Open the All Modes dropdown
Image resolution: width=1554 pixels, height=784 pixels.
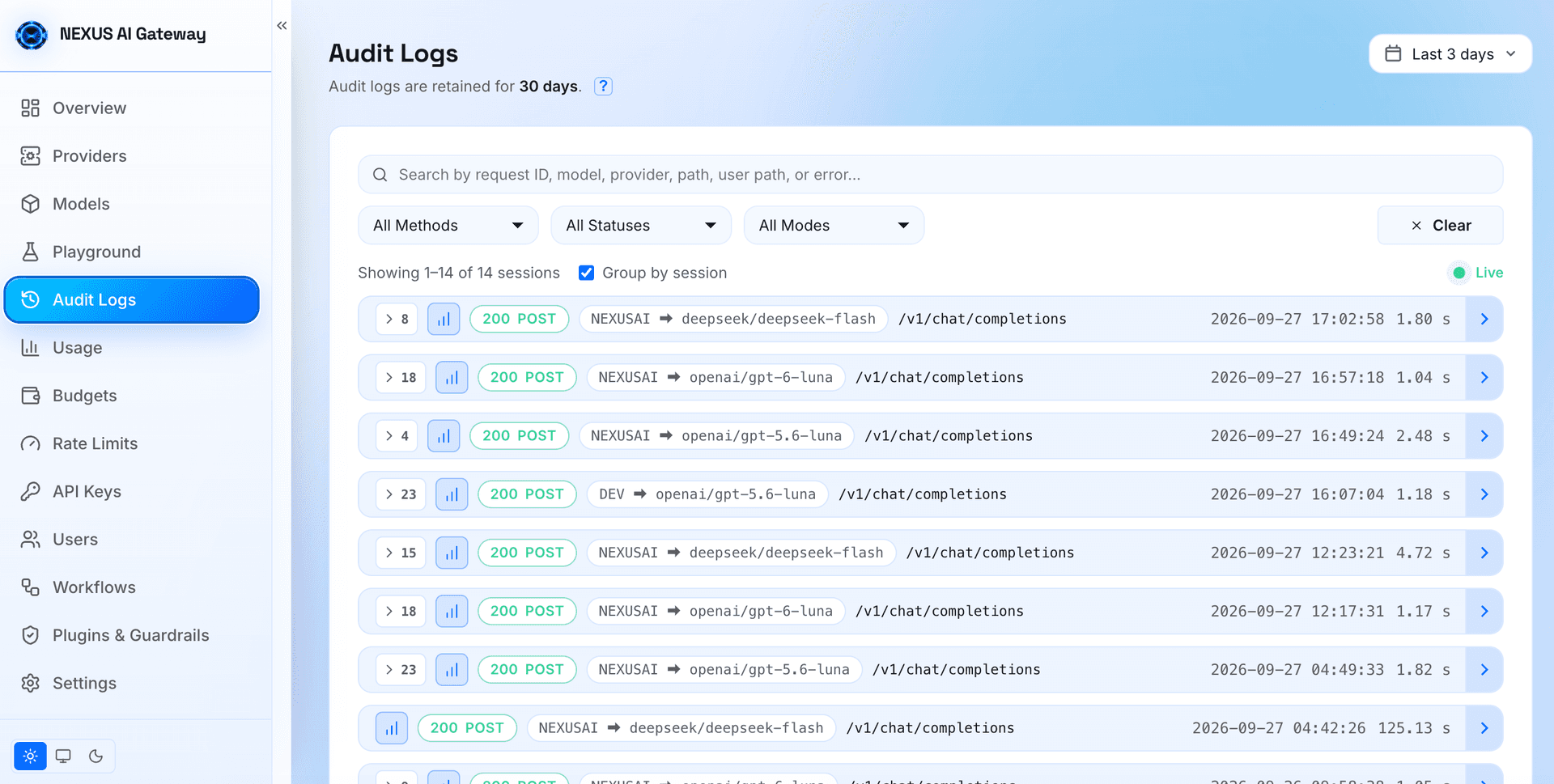(x=834, y=225)
